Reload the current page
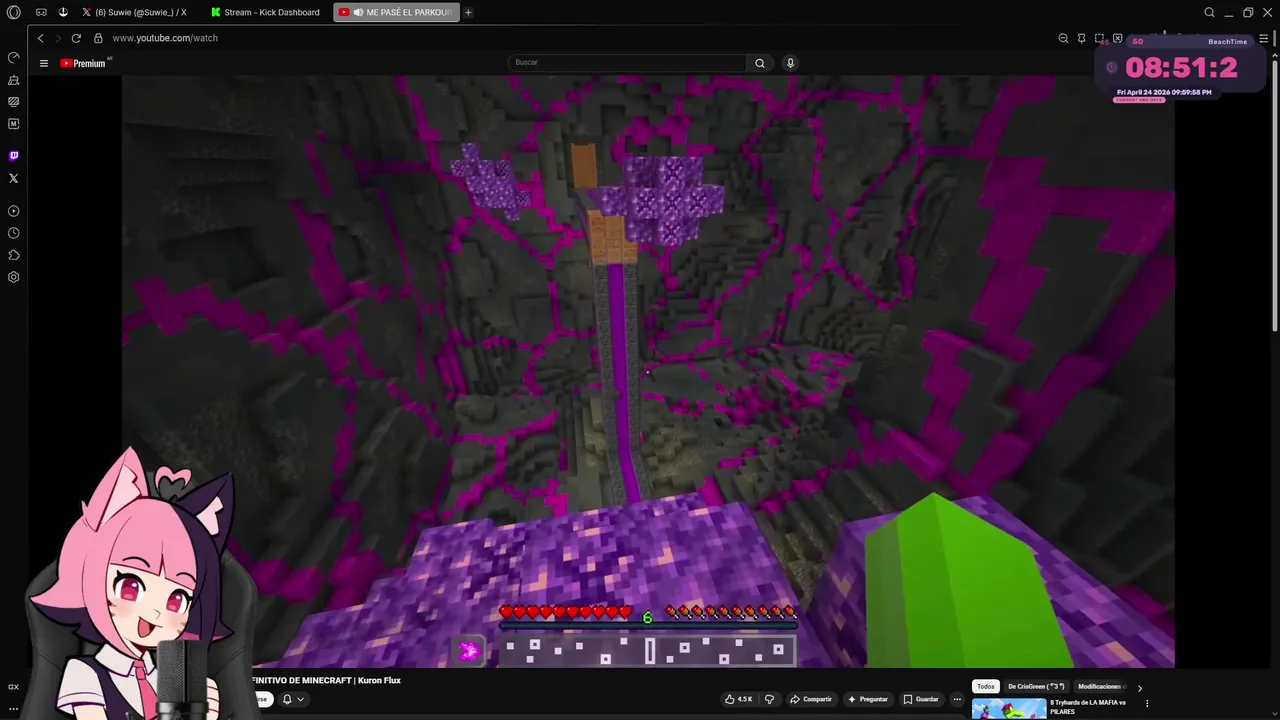Viewport: 1280px width, 720px height. tap(76, 38)
